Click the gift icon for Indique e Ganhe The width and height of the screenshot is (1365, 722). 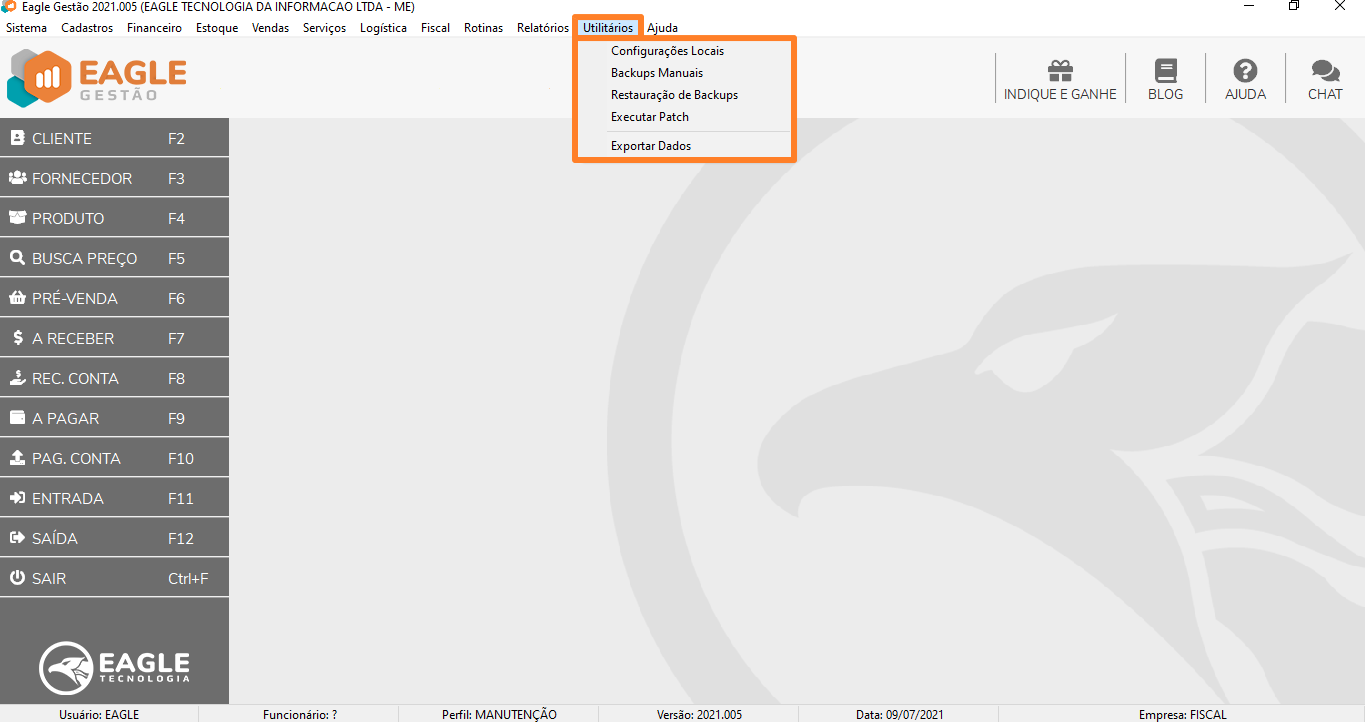pyautogui.click(x=1060, y=71)
